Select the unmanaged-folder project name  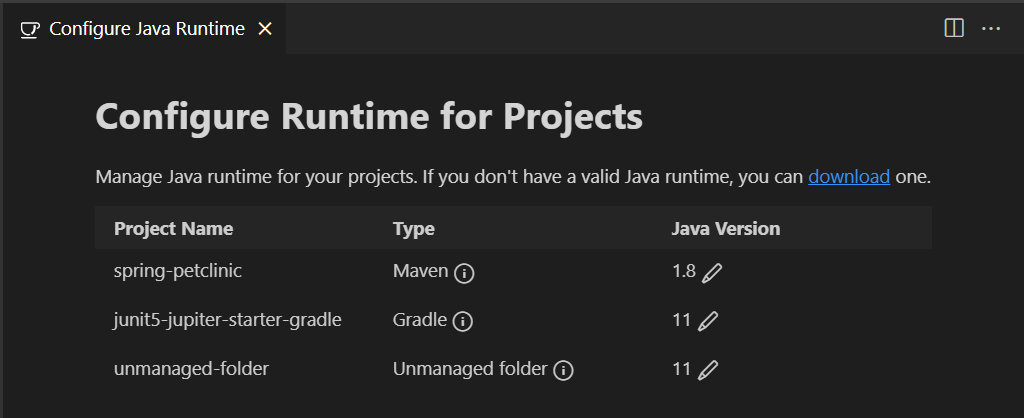tap(191, 369)
